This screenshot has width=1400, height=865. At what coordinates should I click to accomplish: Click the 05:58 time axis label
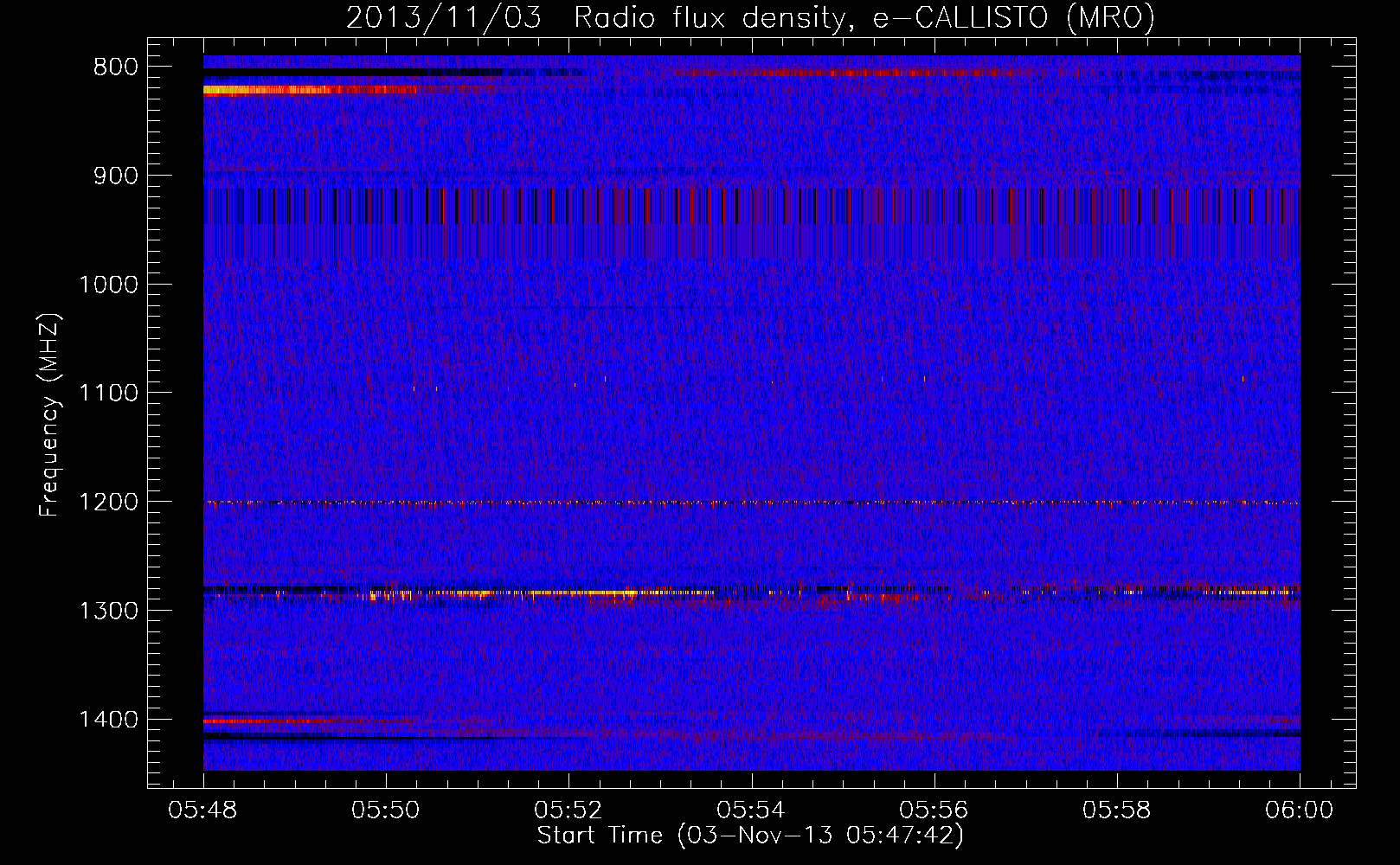1117,811
